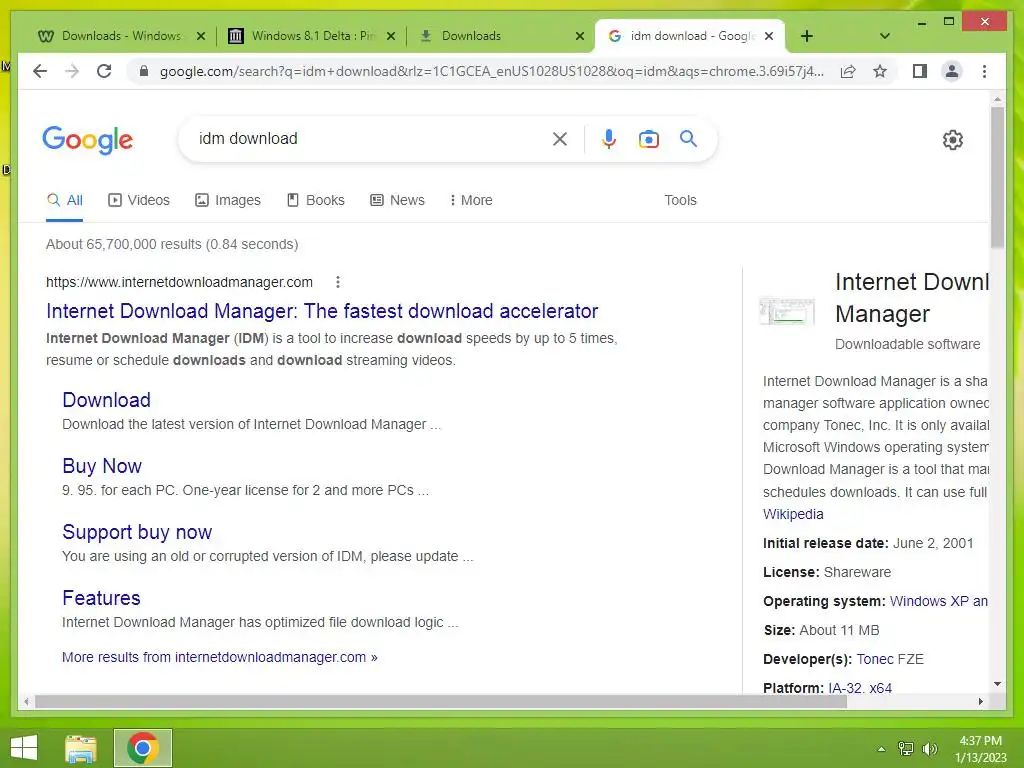The height and width of the screenshot is (768, 1024).
Task: Start voice search with microphone
Action: 609,139
